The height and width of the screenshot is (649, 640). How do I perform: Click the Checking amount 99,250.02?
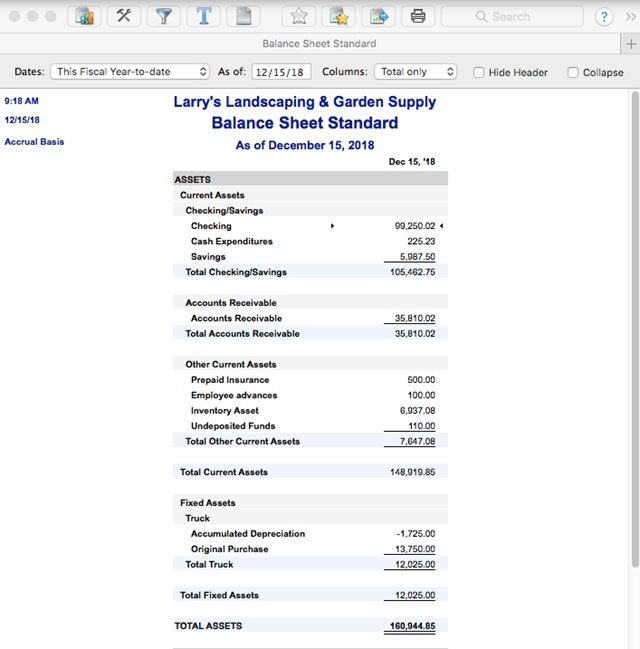[x=415, y=226]
